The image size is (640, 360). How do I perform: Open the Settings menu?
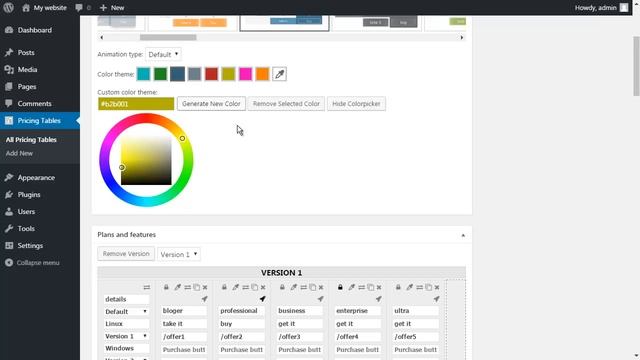click(30, 246)
